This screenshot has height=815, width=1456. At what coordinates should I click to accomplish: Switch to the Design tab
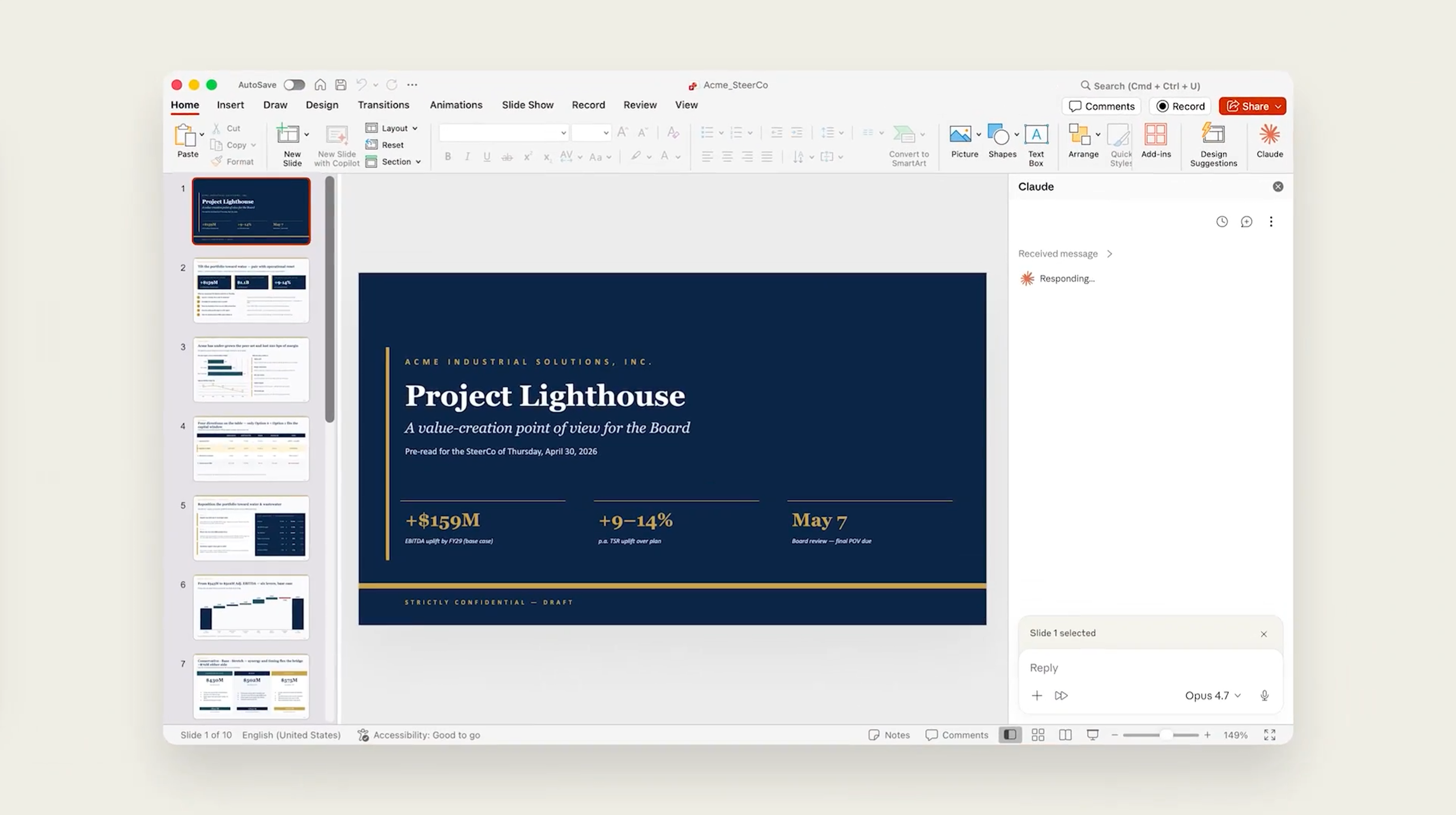(322, 105)
